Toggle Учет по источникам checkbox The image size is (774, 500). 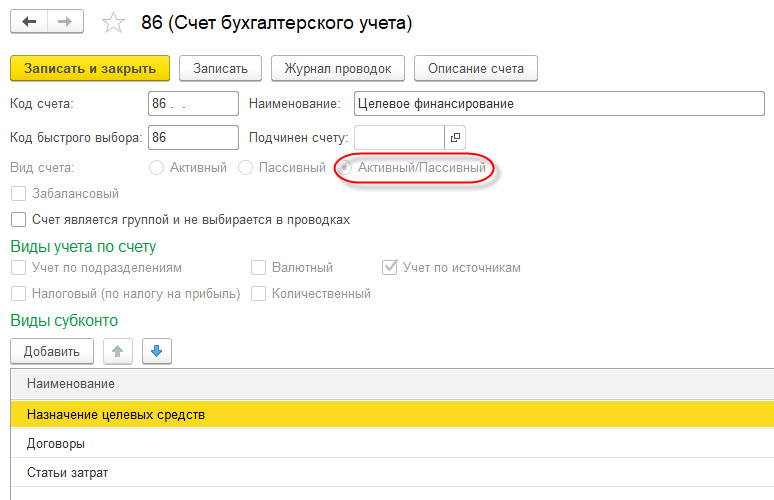tap(390, 268)
